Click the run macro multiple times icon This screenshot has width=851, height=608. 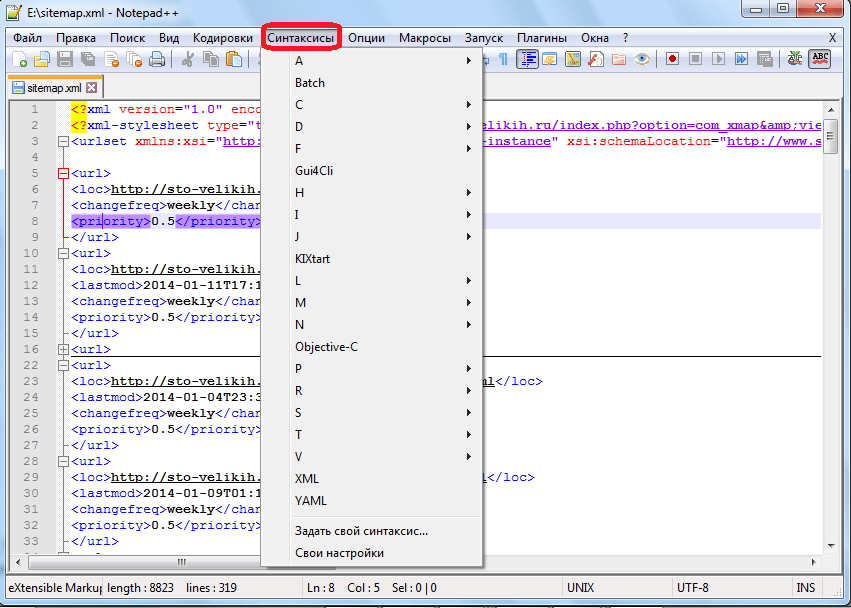click(x=741, y=60)
